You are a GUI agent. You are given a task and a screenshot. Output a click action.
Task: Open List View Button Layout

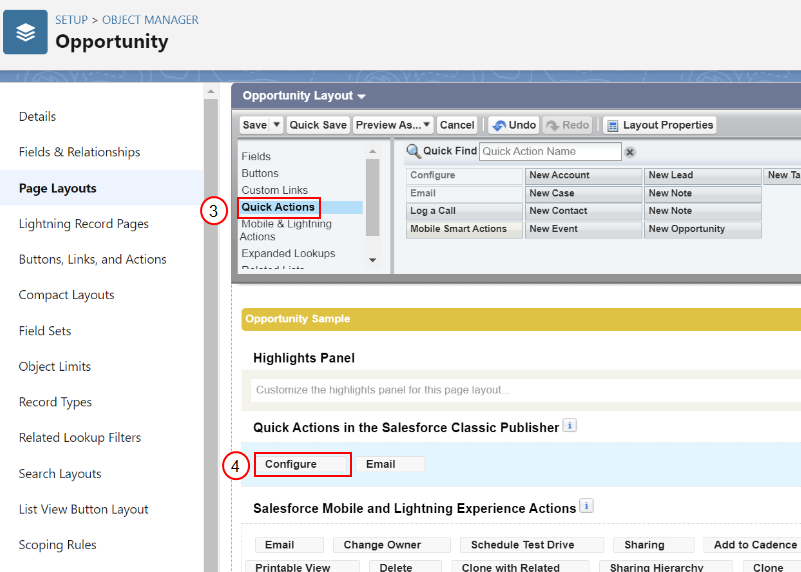83,509
